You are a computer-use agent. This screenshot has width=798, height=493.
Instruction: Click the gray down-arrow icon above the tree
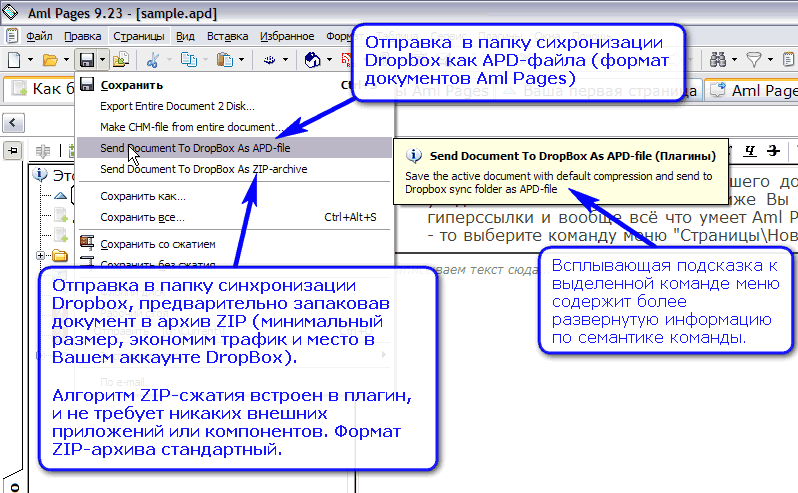43,151
